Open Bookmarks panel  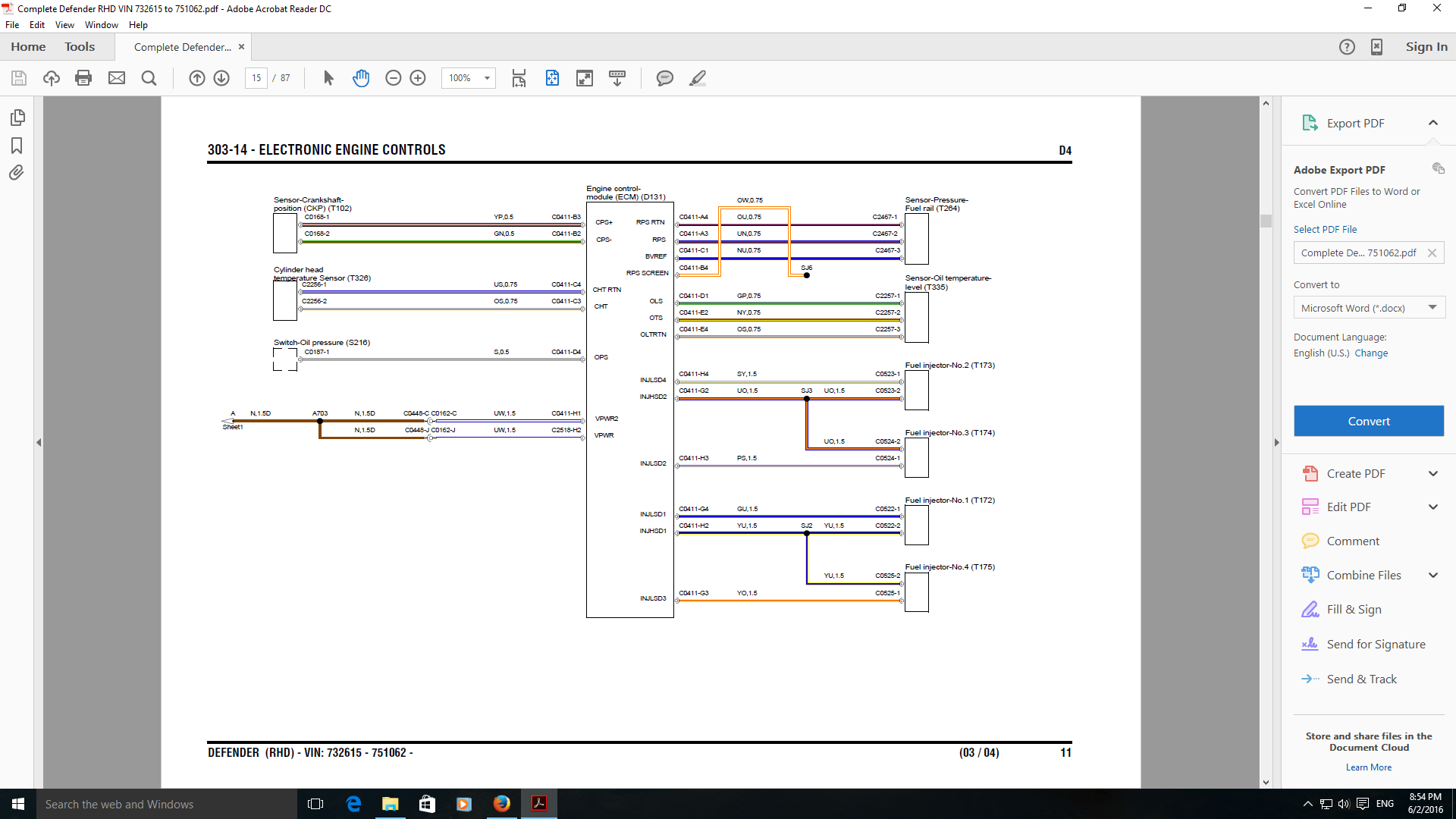tap(17, 146)
